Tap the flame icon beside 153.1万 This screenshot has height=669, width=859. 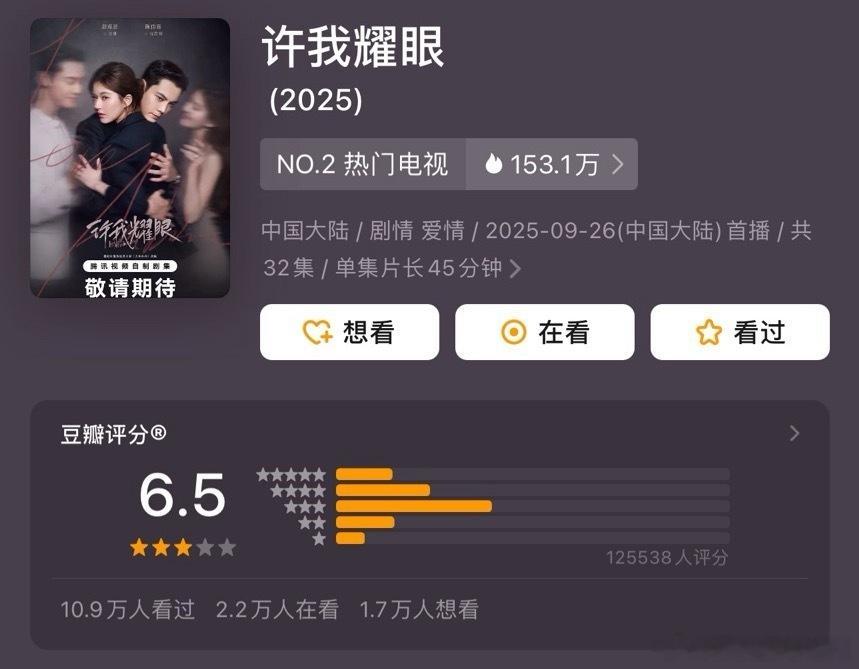point(494,164)
